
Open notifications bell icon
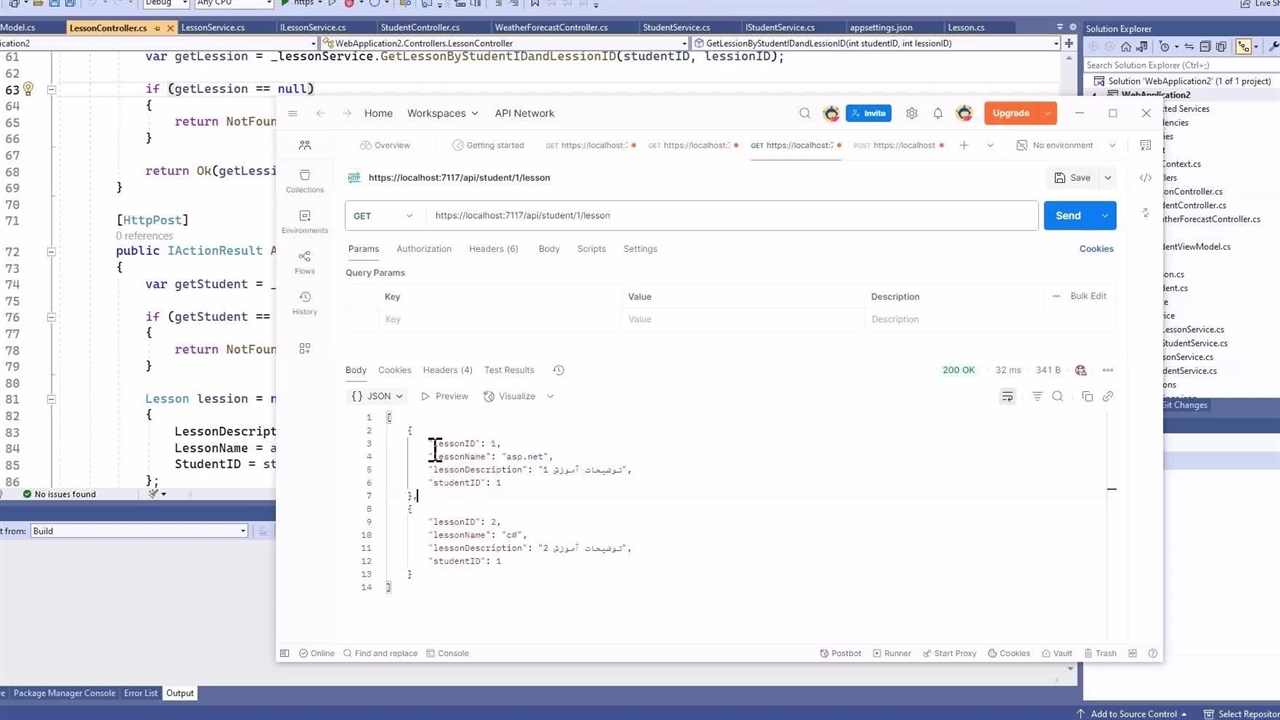point(938,114)
